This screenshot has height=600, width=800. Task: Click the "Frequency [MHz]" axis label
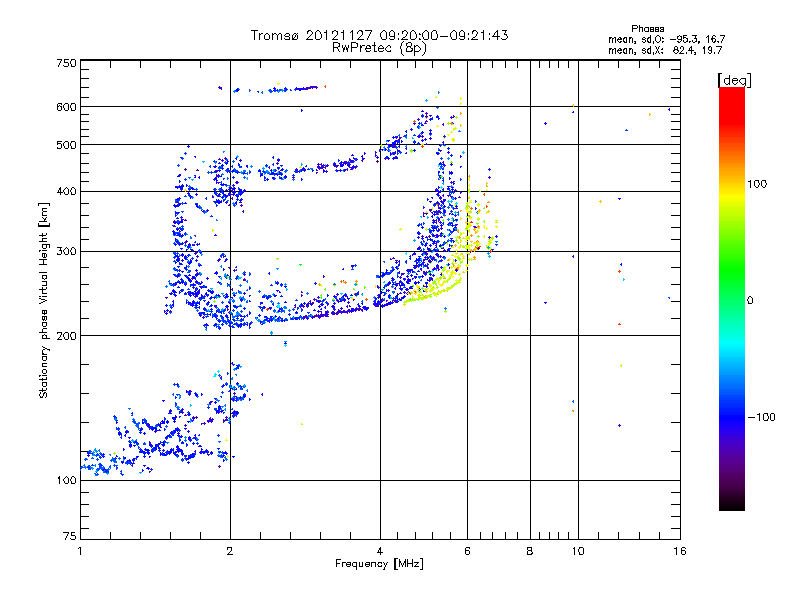click(379, 564)
